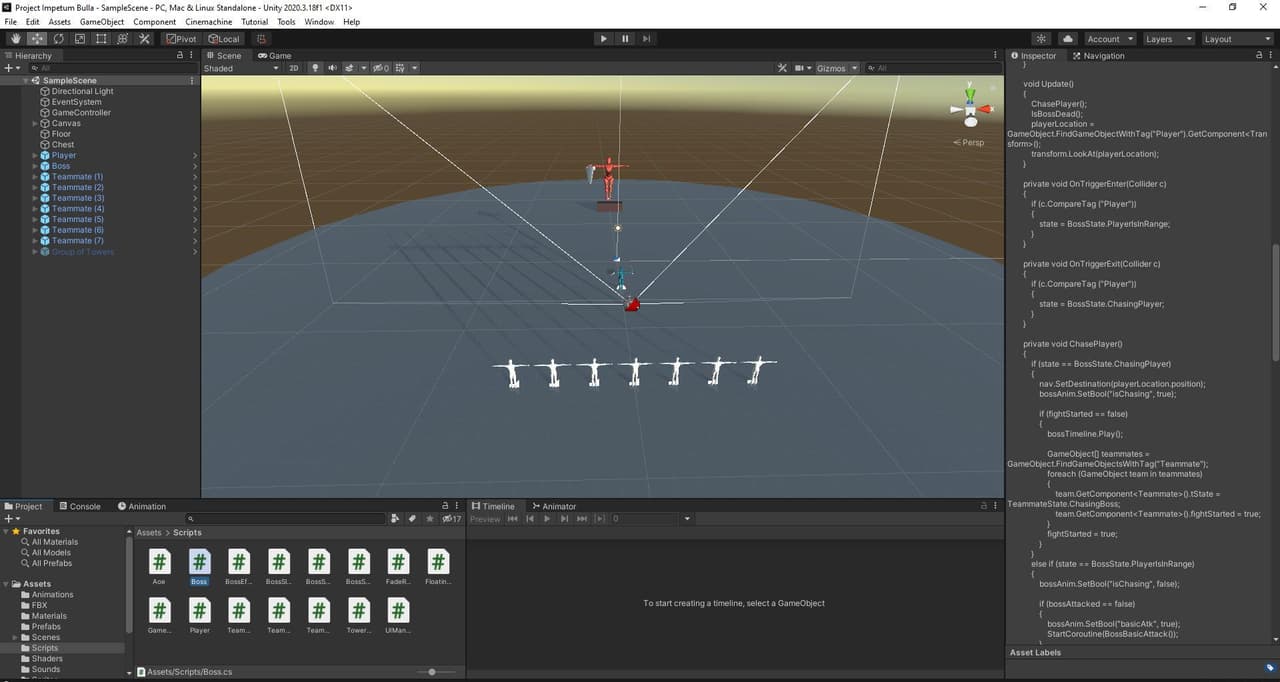The height and width of the screenshot is (682, 1280).
Task: Open the Layout dropdown
Action: [1237, 39]
